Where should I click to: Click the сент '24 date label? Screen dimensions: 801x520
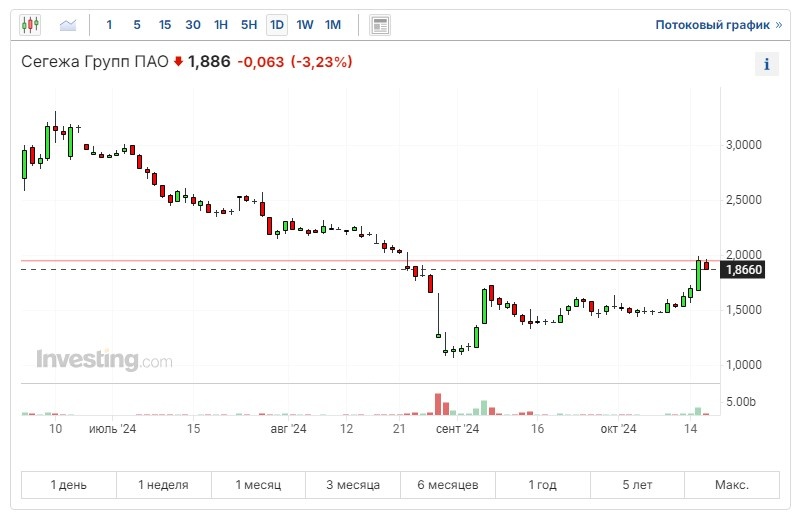point(457,429)
